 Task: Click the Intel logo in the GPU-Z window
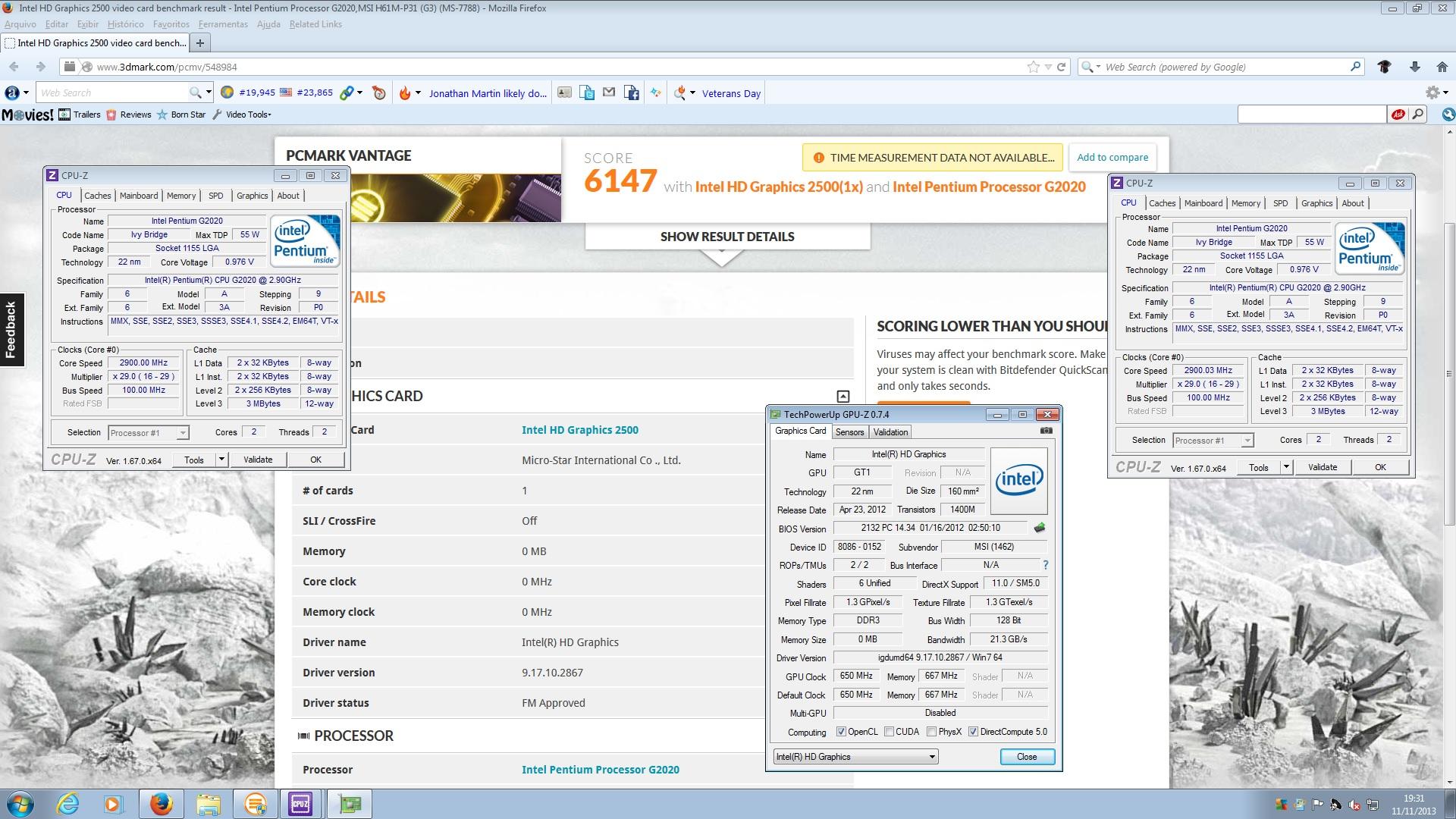point(1019,480)
